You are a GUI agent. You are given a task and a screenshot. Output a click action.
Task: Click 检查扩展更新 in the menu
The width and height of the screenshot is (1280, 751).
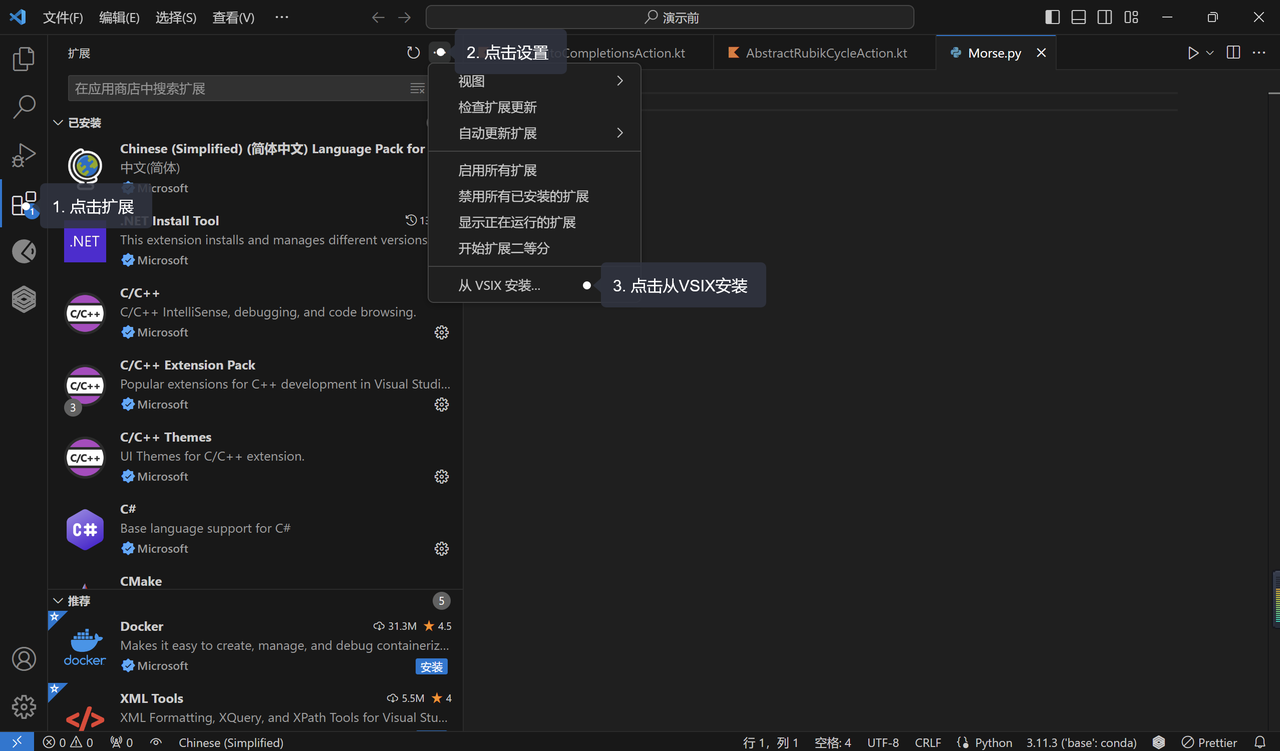(x=497, y=107)
